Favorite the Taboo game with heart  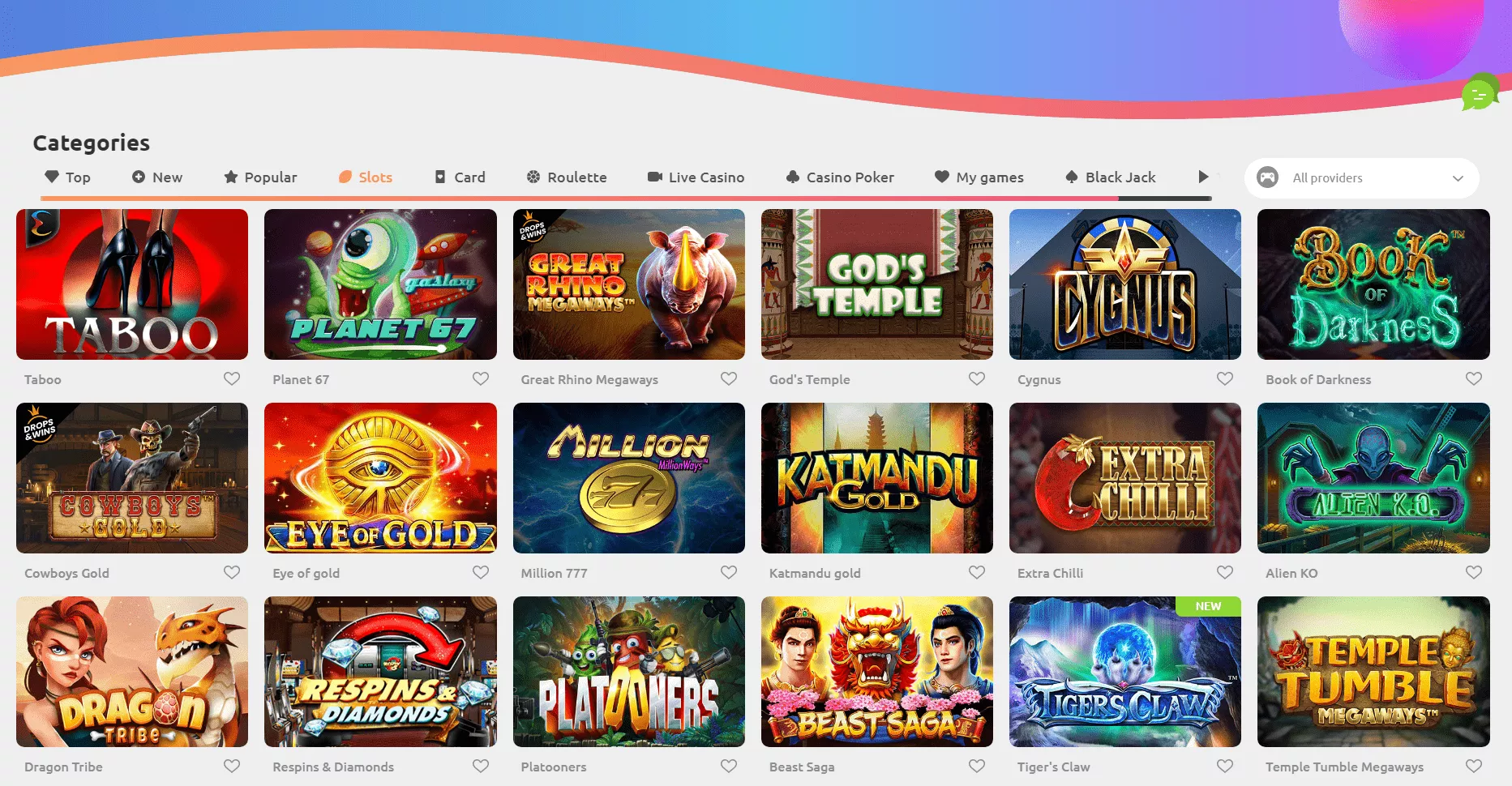click(x=232, y=378)
